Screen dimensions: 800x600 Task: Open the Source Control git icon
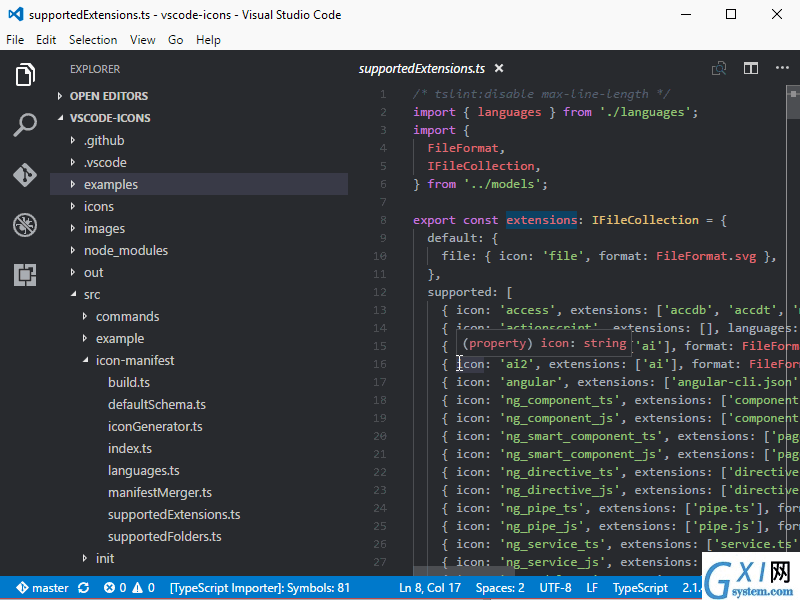tap(25, 175)
